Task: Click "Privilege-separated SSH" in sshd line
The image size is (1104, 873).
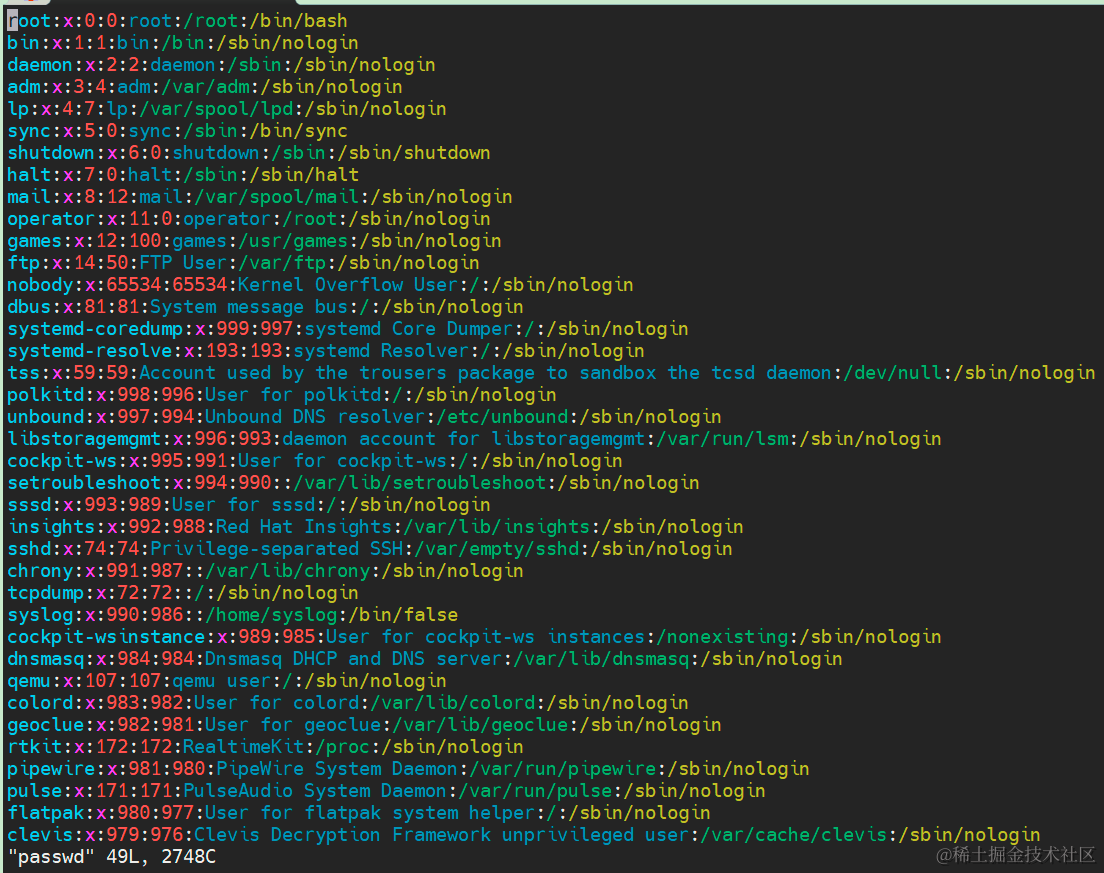Action: click(277, 549)
